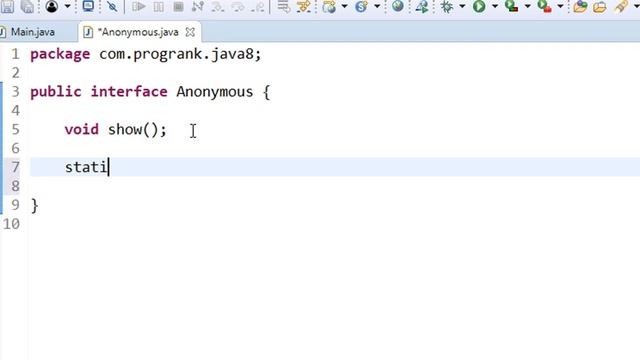Click line number 5 in the gutter

click(16, 129)
